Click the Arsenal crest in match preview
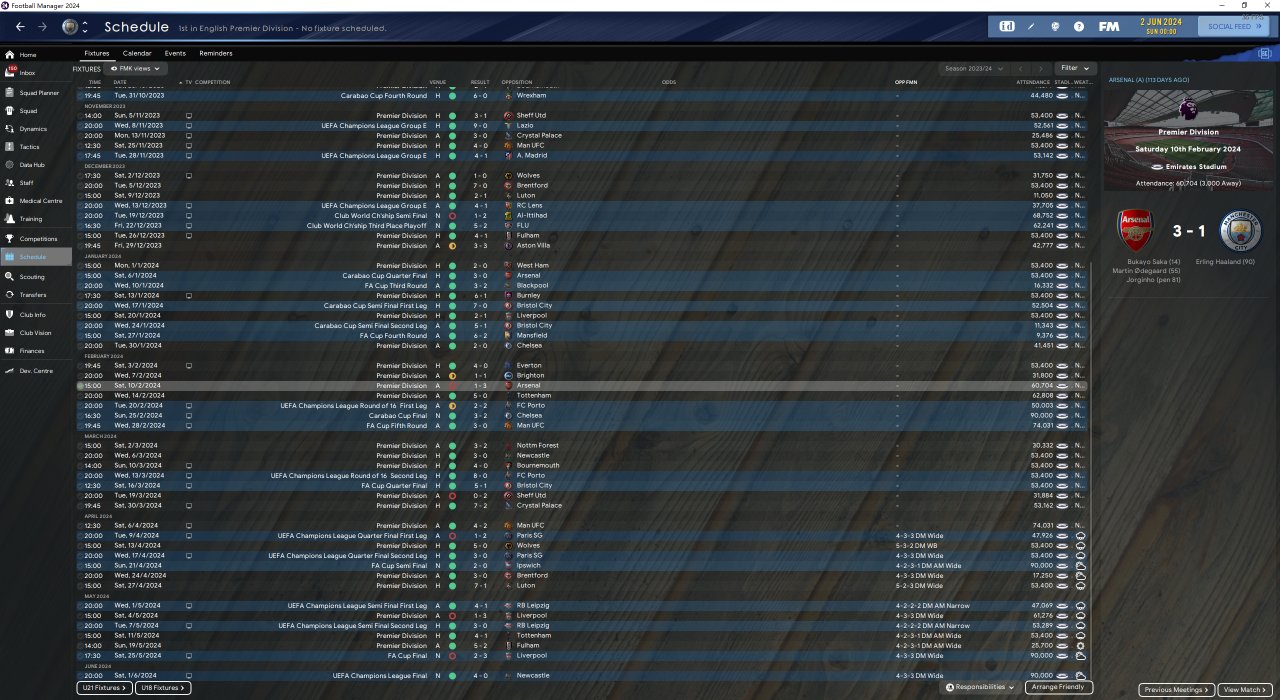The height and width of the screenshot is (700, 1280). 1136,231
